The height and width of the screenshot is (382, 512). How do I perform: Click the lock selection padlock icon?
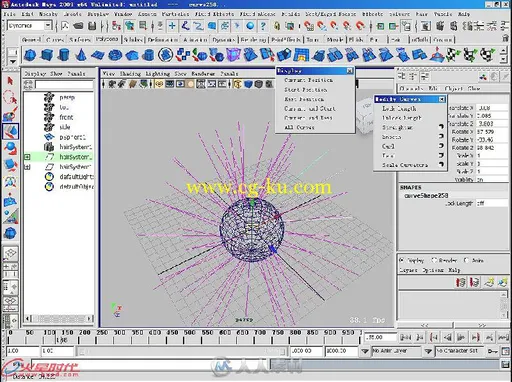(x=277, y=26)
